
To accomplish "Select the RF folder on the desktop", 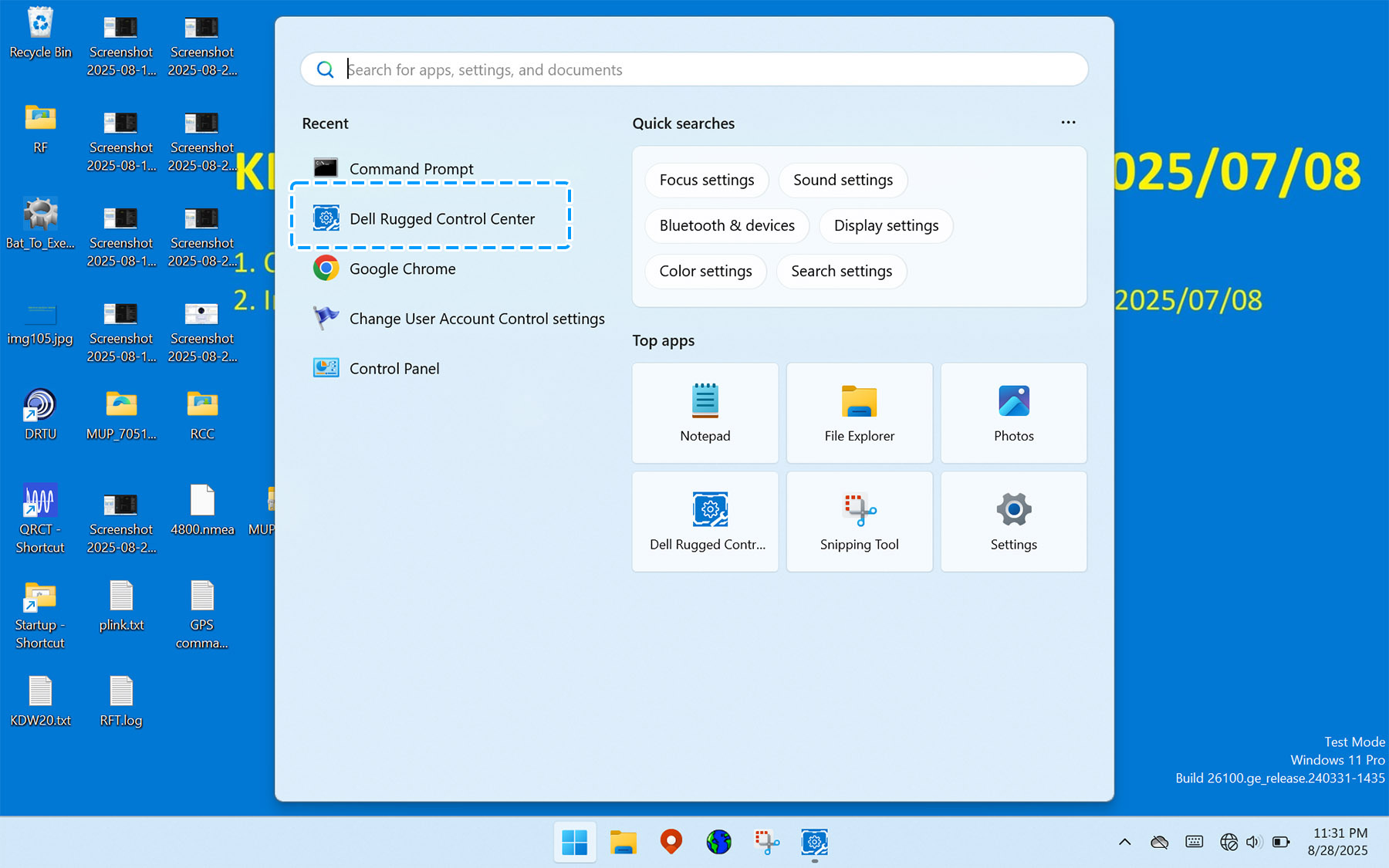I will click(40, 130).
